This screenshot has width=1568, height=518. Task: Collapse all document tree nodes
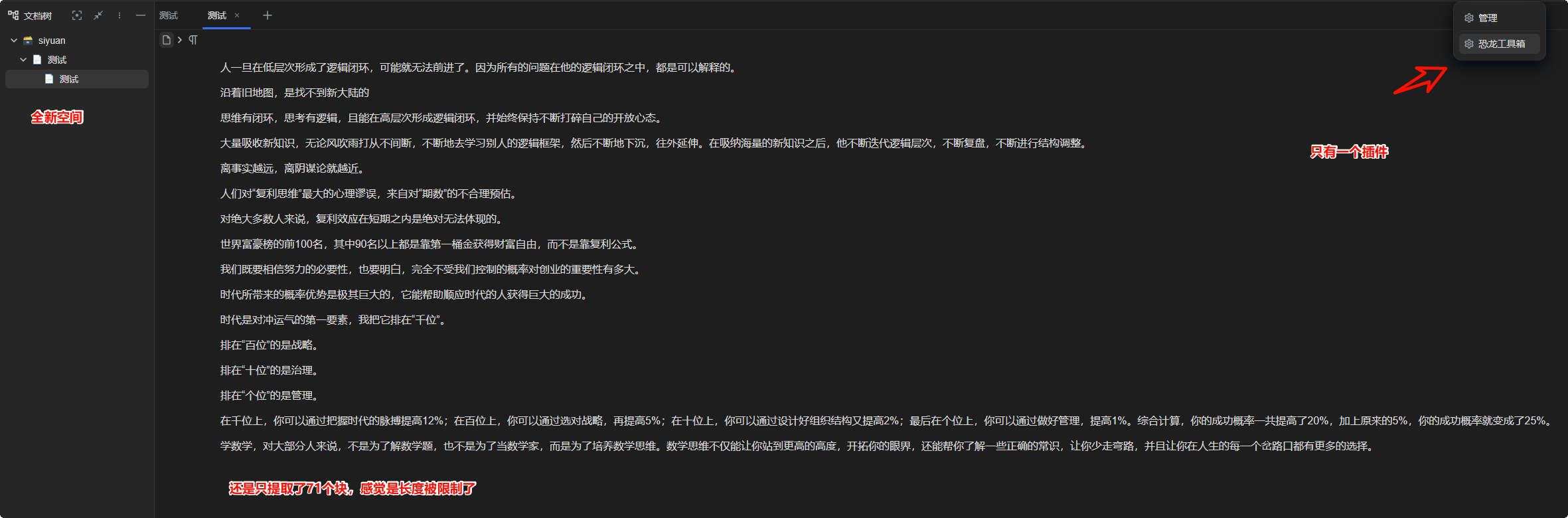(98, 15)
